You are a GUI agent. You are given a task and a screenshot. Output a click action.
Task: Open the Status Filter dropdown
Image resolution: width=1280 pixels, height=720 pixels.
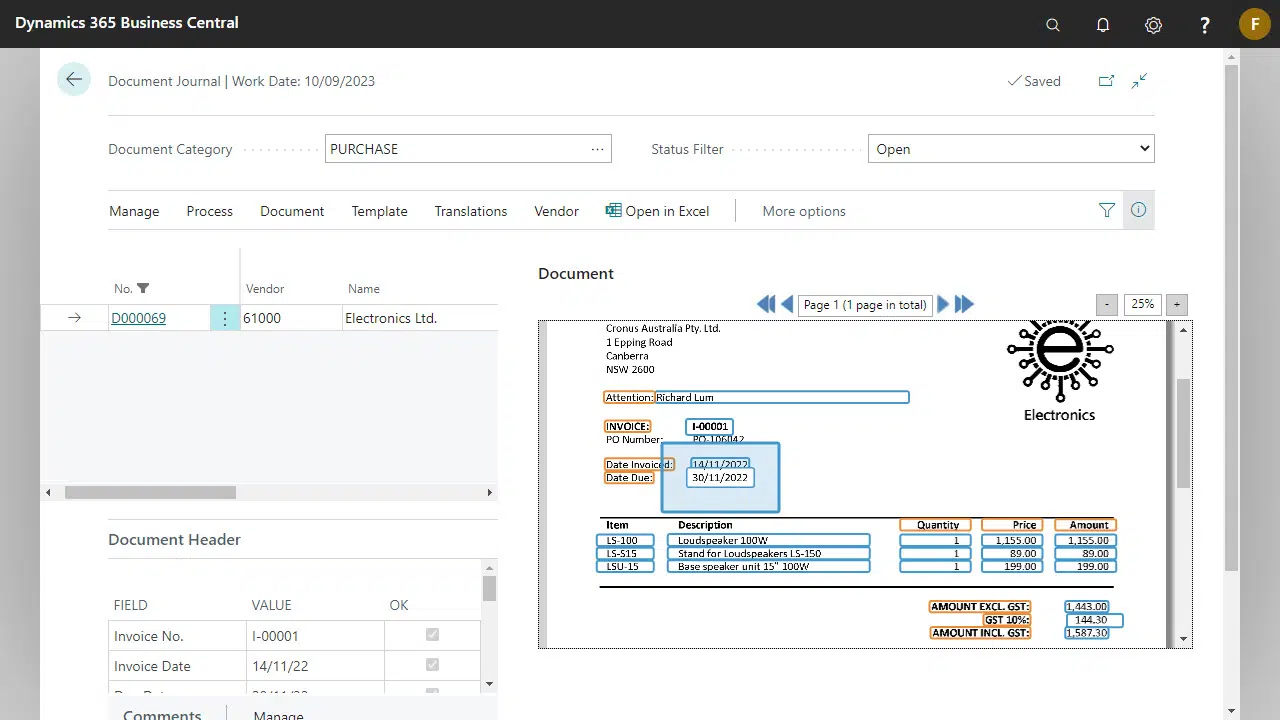click(1010, 149)
